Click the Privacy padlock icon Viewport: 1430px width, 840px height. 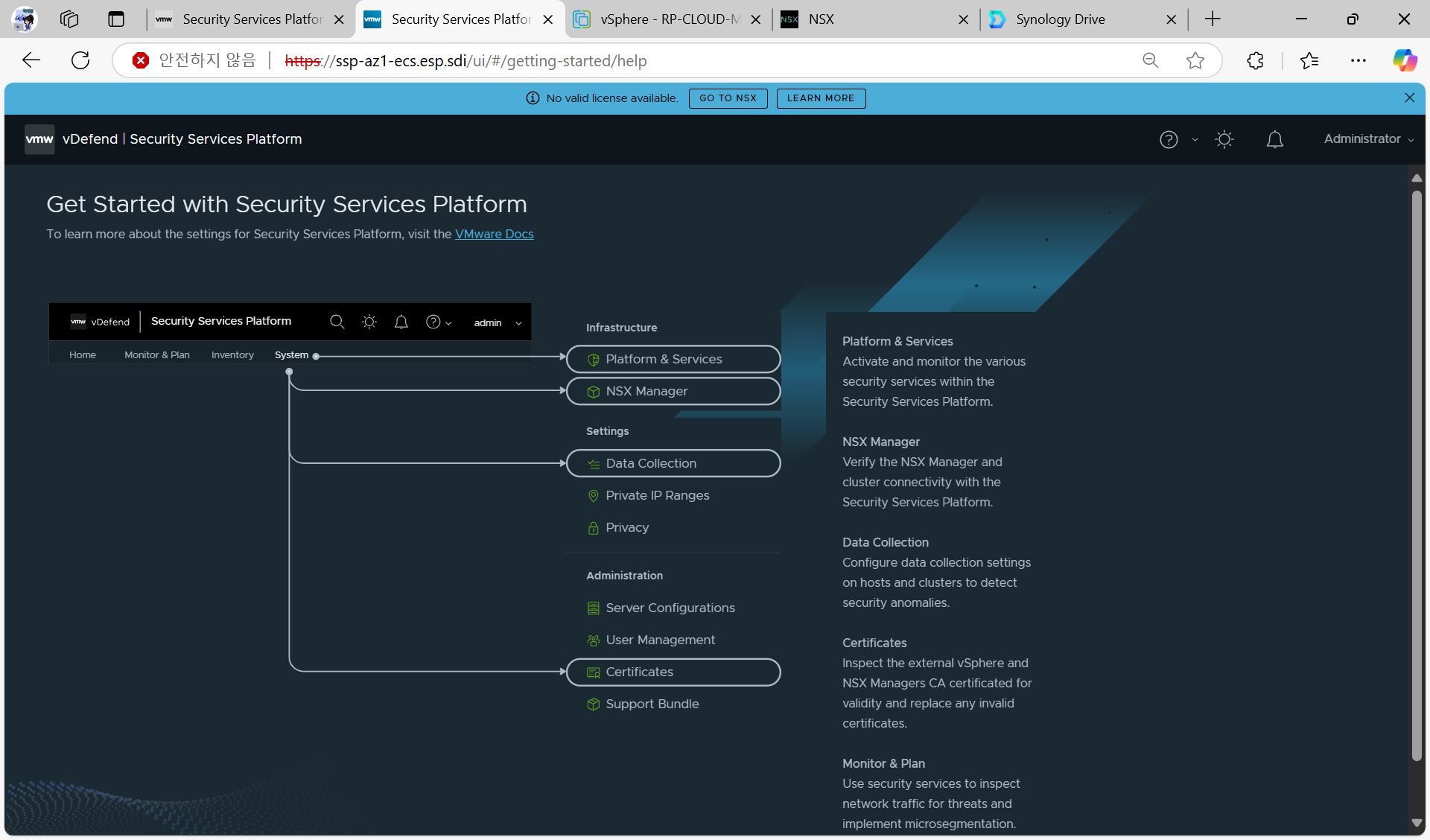coord(594,528)
